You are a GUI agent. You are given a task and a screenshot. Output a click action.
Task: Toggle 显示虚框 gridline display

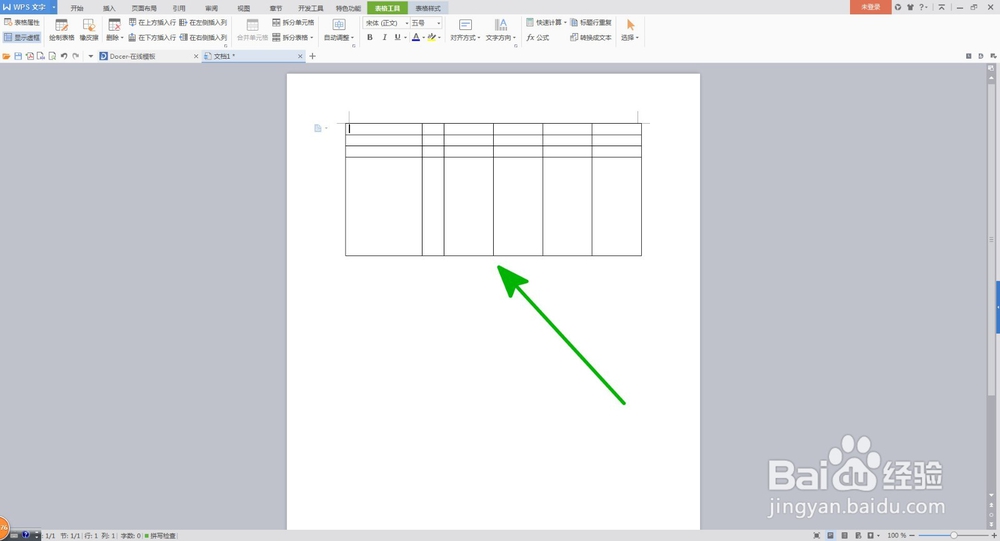(x=22, y=38)
